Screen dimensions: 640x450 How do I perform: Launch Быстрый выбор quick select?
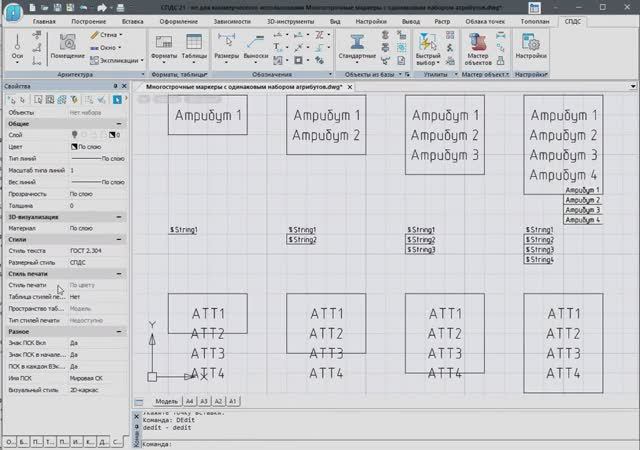coord(428,49)
